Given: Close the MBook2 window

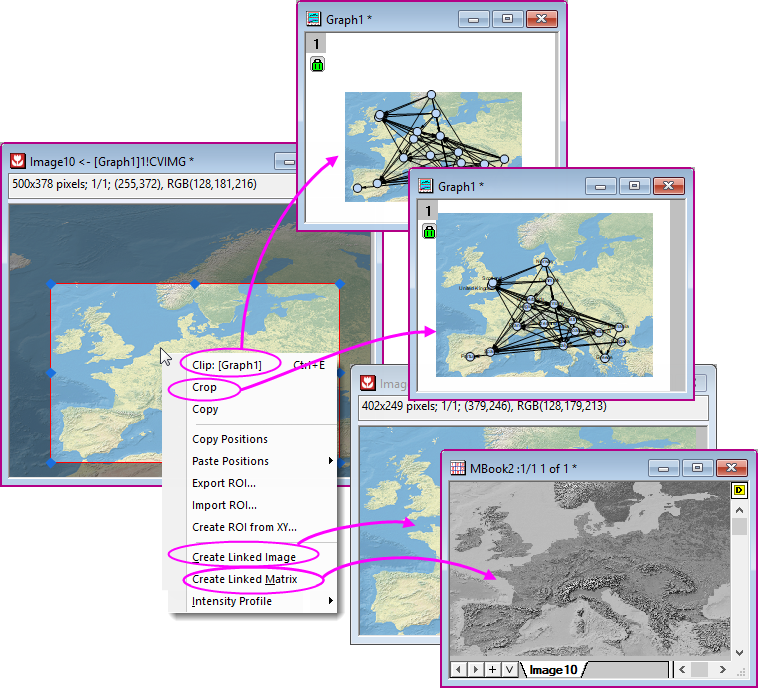Looking at the screenshot, I should [731, 468].
